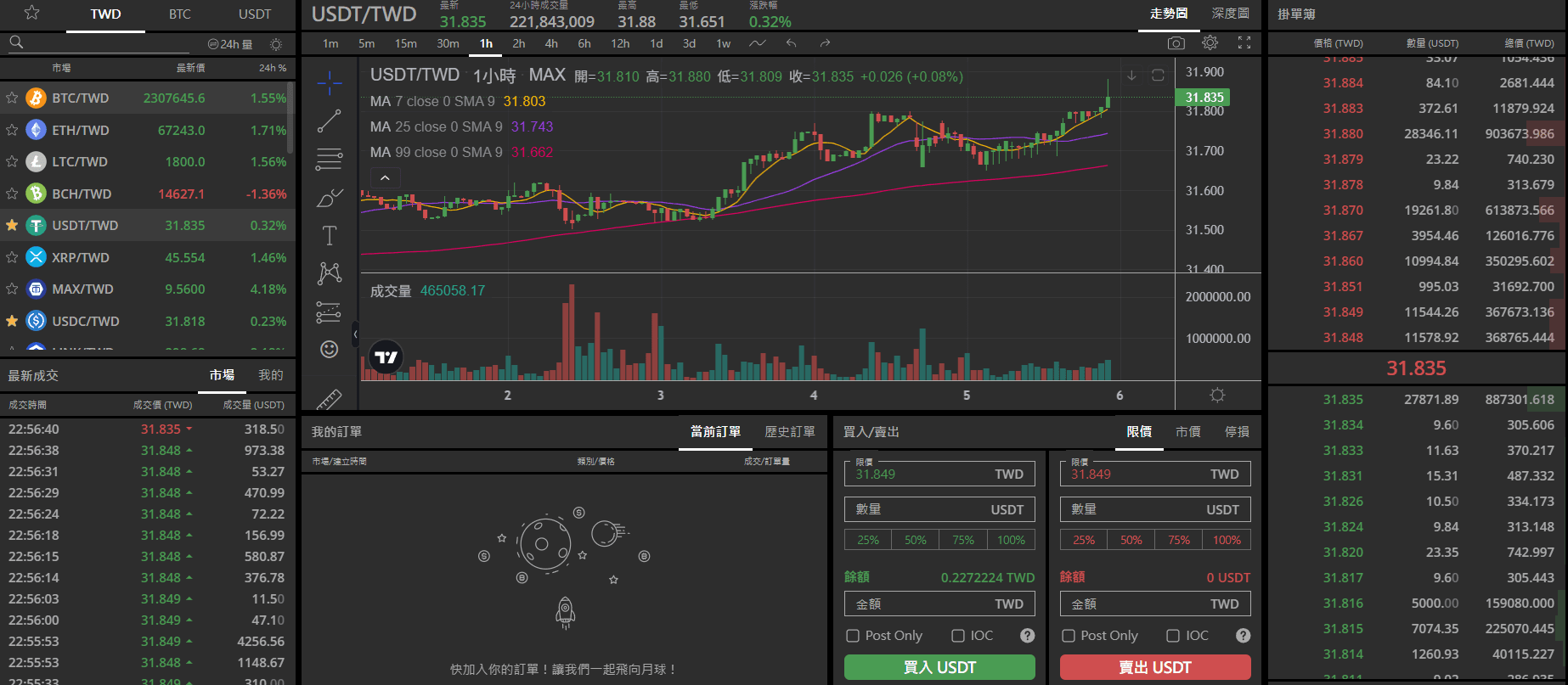Viewport: 1568px width, 685px height.
Task: Click the TradingView logo badge
Action: (x=386, y=357)
